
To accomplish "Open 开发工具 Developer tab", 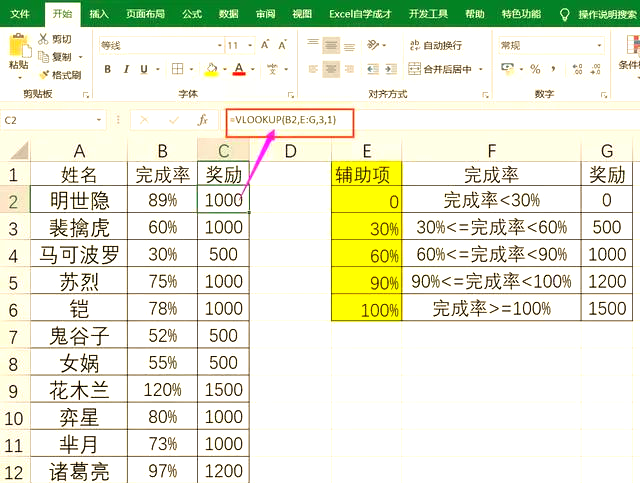I will [x=428, y=14].
